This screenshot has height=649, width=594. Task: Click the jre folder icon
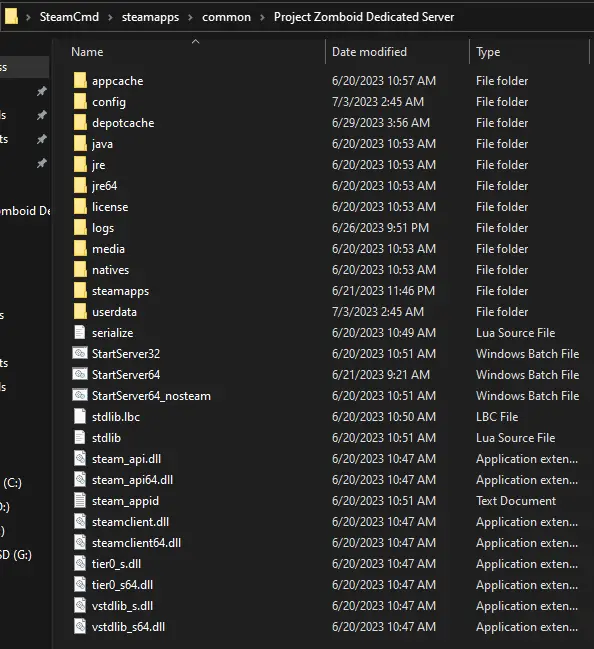[80, 165]
